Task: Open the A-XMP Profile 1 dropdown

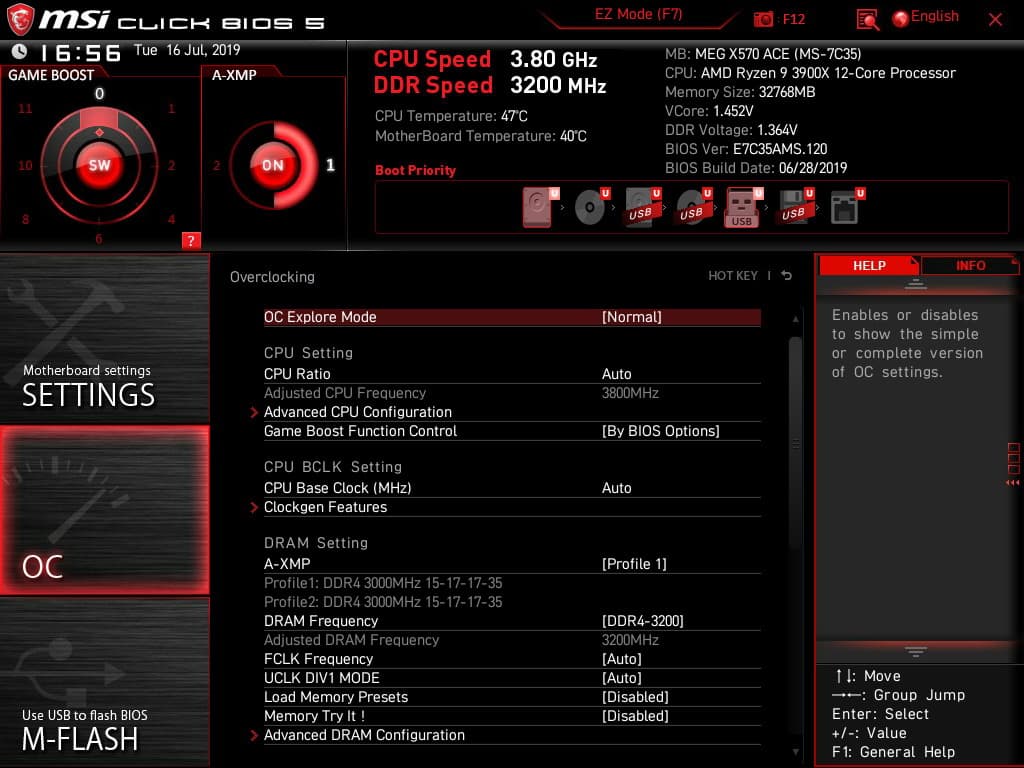Action: coord(634,564)
